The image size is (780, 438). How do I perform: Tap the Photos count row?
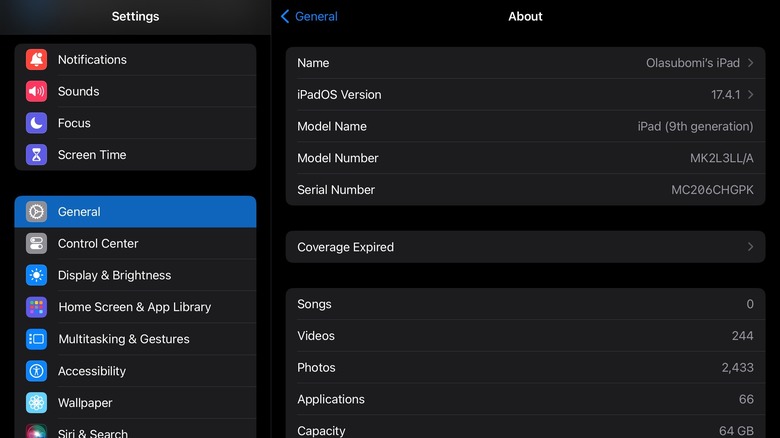pyautogui.click(x=525, y=368)
